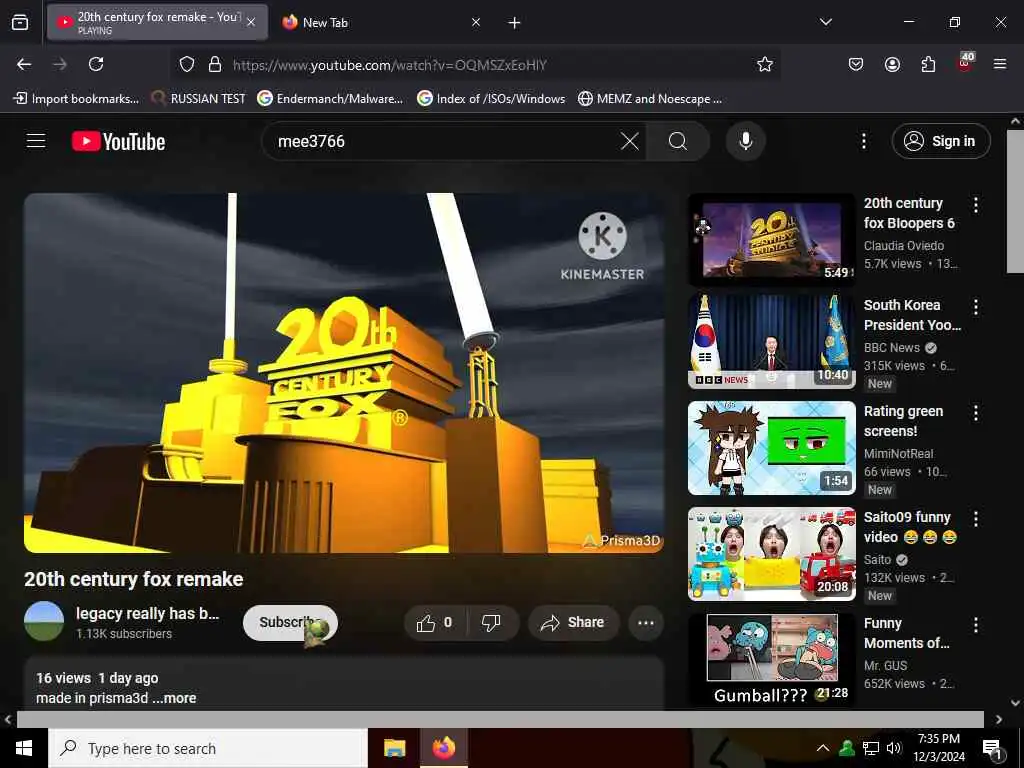Select the 20th century fox remake tab

point(157,23)
